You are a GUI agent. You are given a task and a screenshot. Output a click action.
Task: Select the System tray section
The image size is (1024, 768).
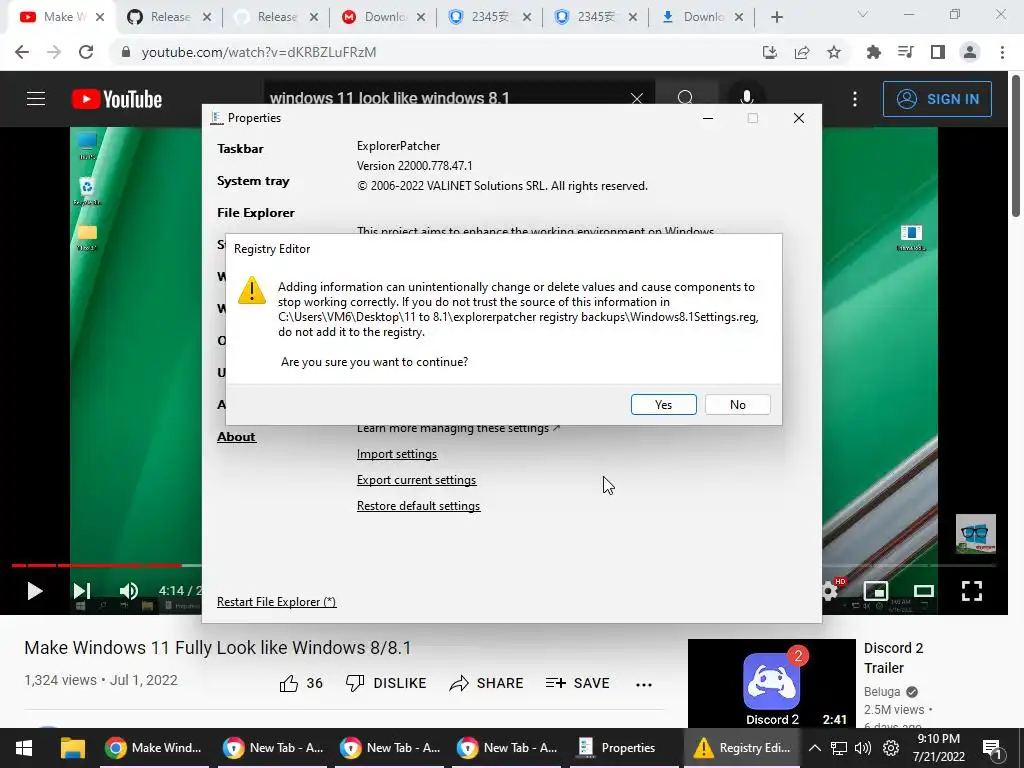tap(253, 181)
